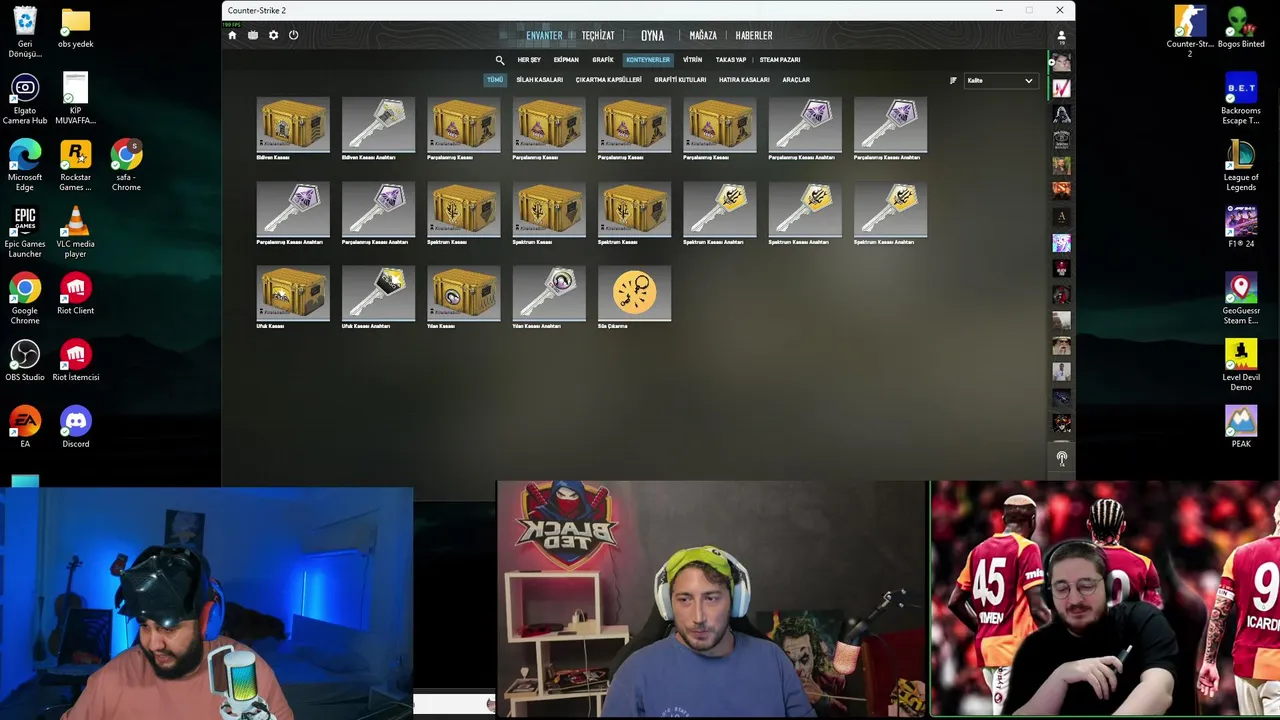This screenshot has width=1280, height=720.
Task: Switch to the TEÇHİZAT tab
Action: tap(598, 35)
